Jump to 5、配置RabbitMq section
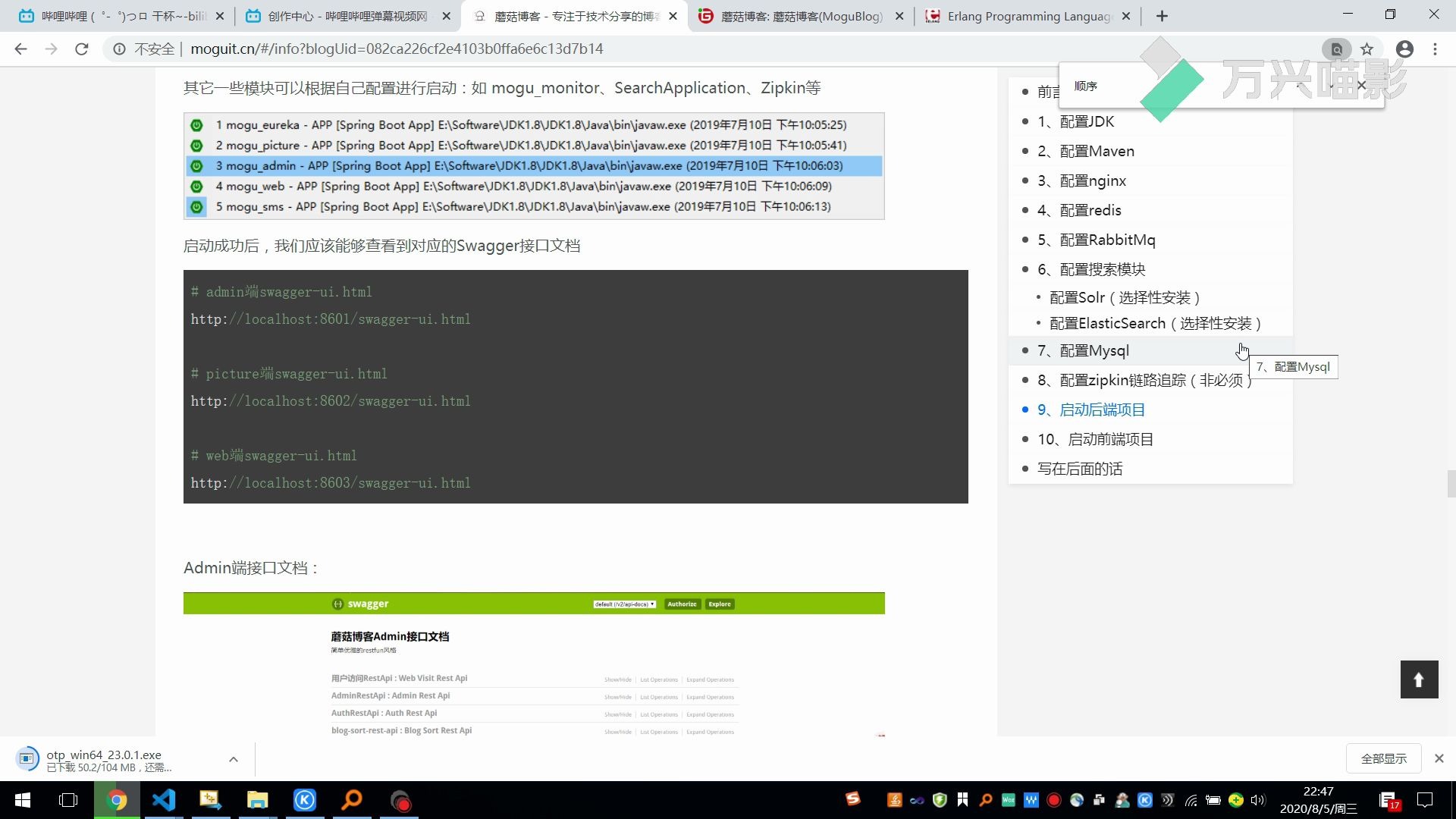This screenshot has height=819, width=1456. (1096, 240)
